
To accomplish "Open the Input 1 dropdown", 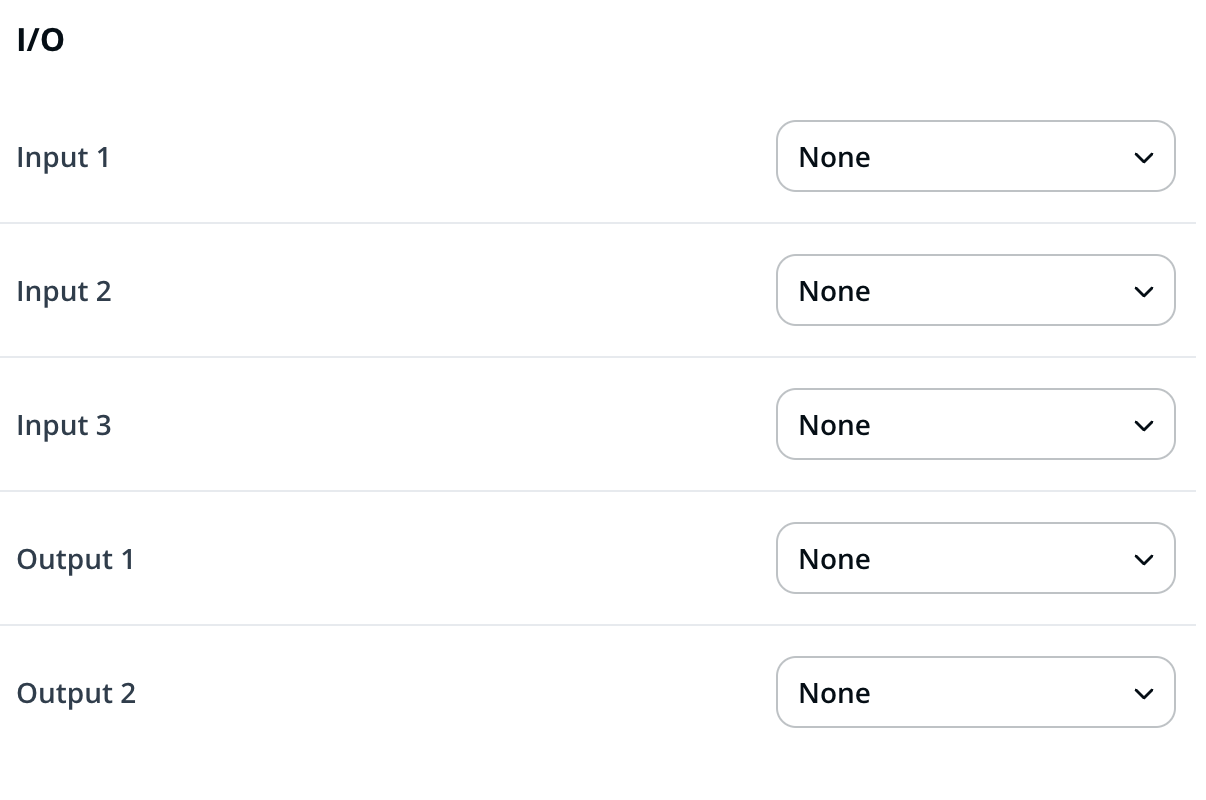I will pyautogui.click(x=975, y=156).
